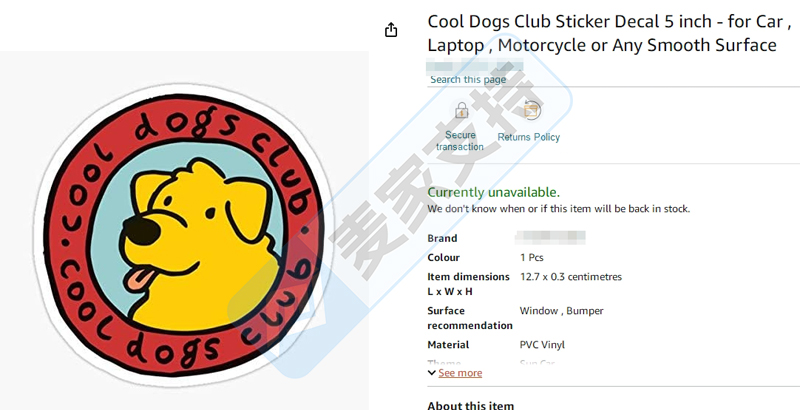The height and width of the screenshot is (410, 800).
Task: Click the Returns Policy box icon
Action: pos(532,110)
